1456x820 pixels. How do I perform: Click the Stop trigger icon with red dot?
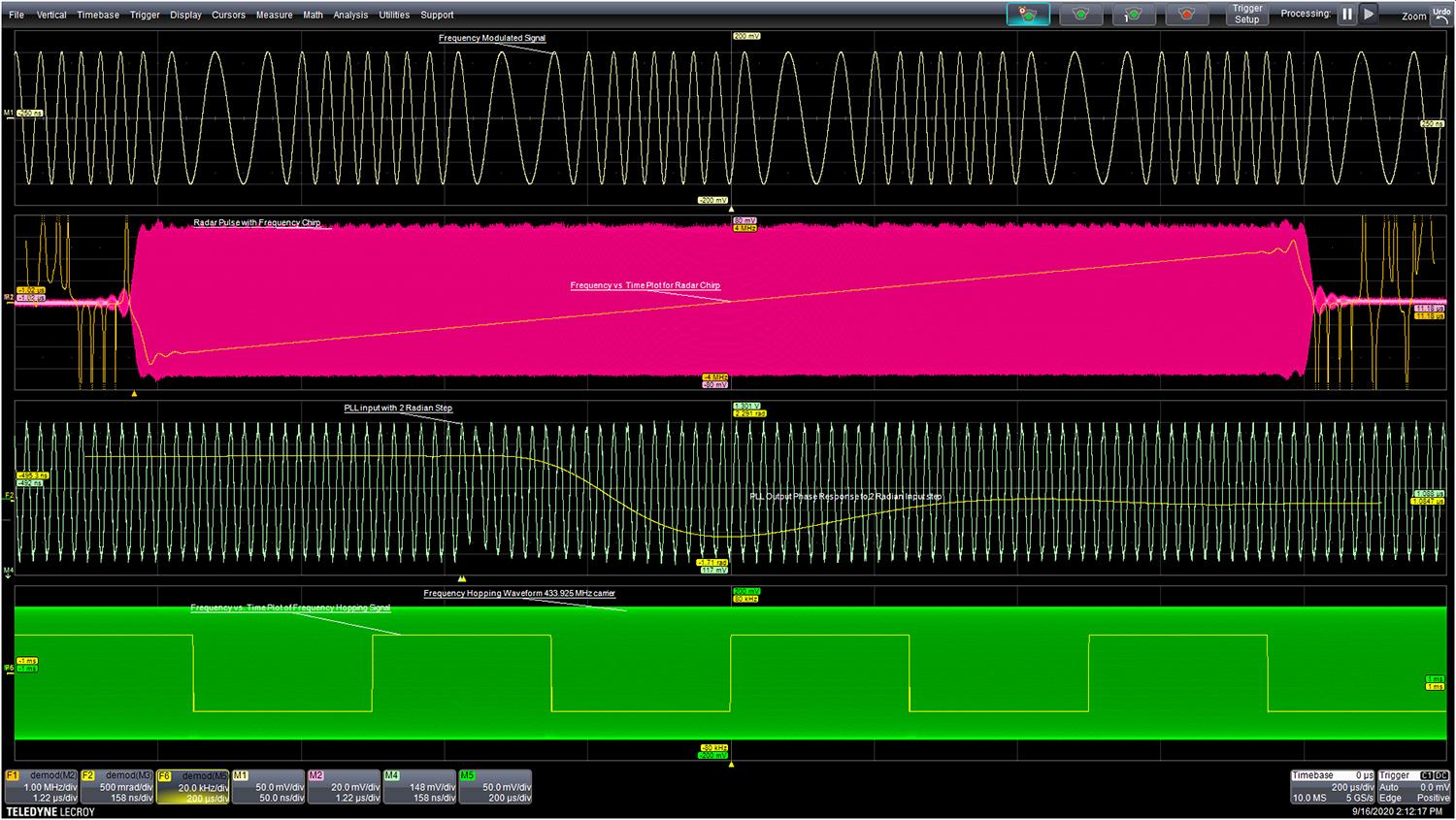point(1186,14)
